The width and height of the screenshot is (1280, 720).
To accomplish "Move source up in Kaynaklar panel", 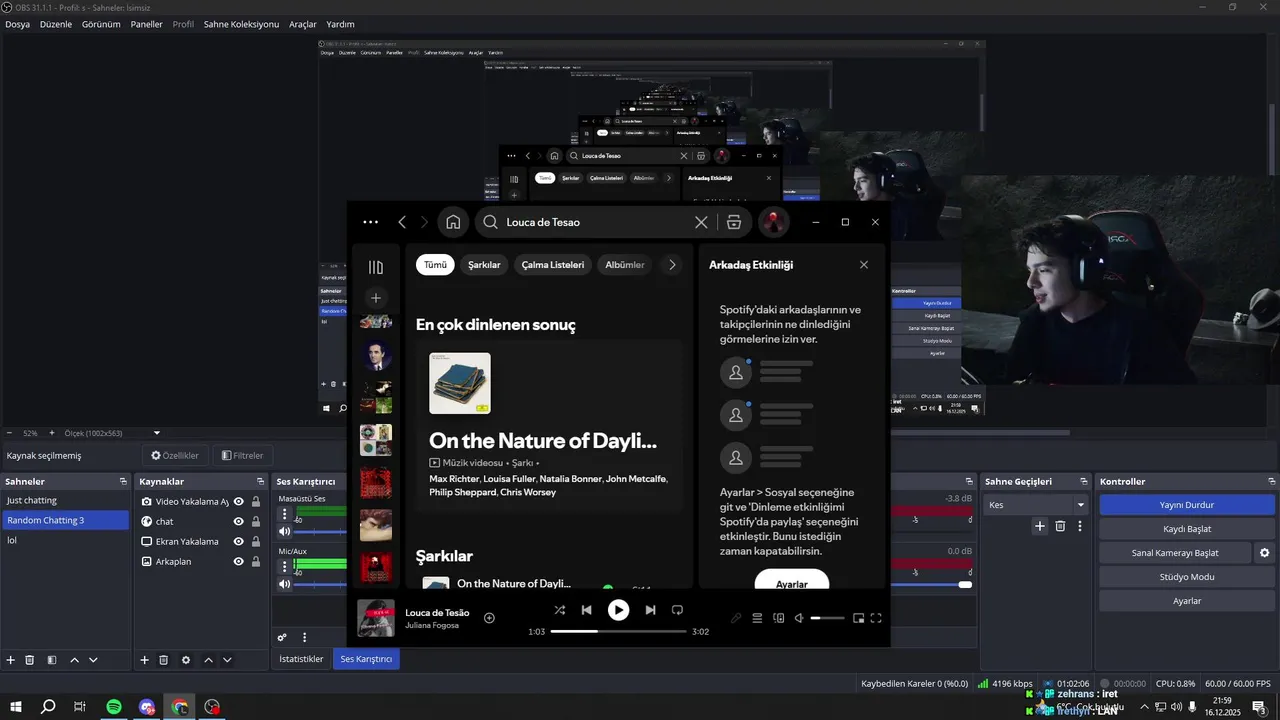I will click(x=208, y=660).
